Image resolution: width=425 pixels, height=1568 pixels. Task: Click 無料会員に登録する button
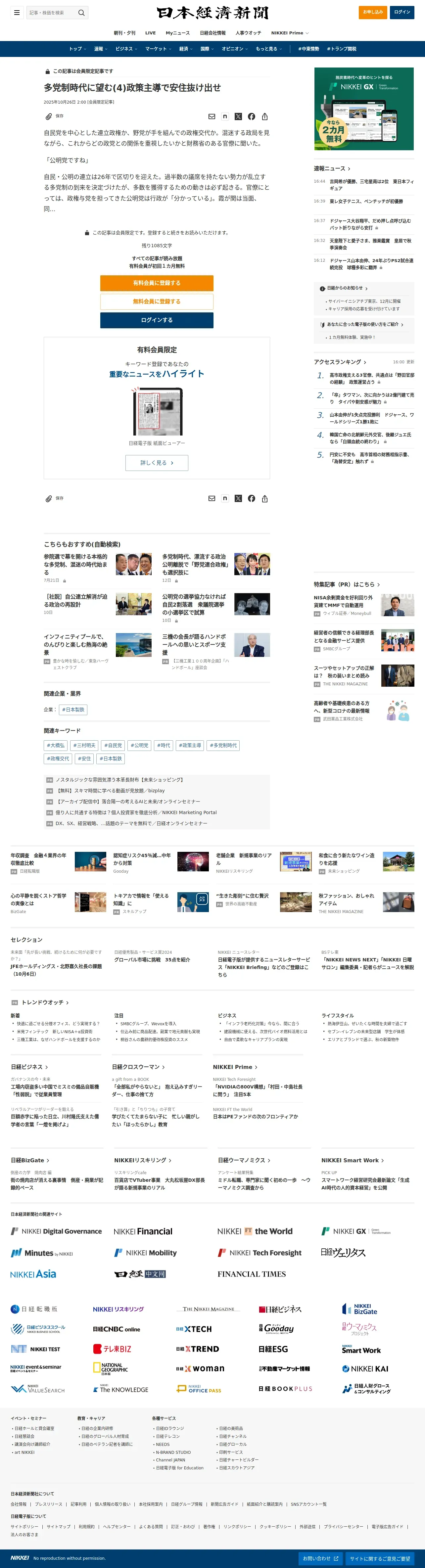pos(157,301)
